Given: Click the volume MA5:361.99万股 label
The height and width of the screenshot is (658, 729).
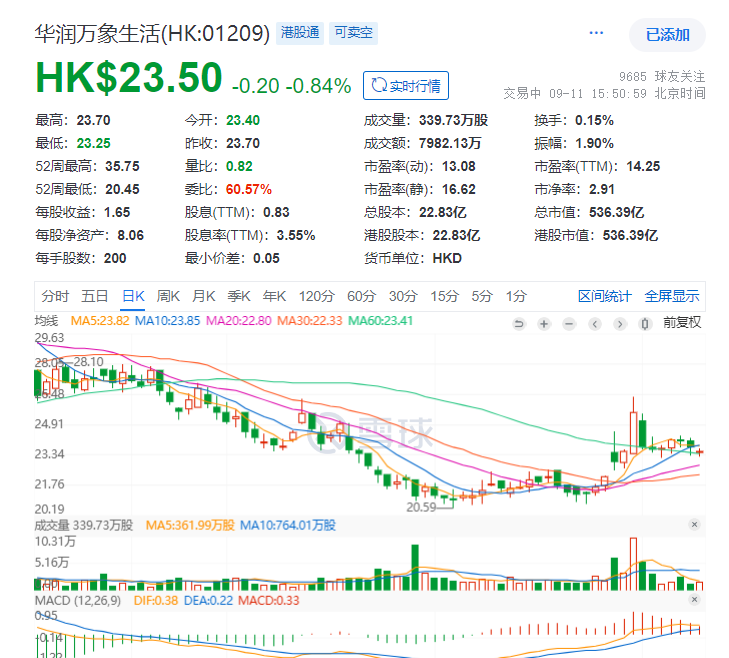Looking at the screenshot, I should tap(190, 525).
